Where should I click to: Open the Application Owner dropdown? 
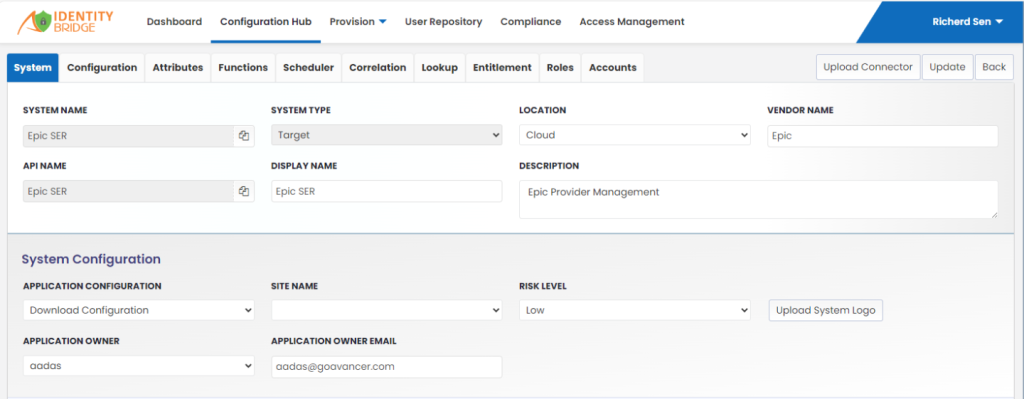pos(138,366)
